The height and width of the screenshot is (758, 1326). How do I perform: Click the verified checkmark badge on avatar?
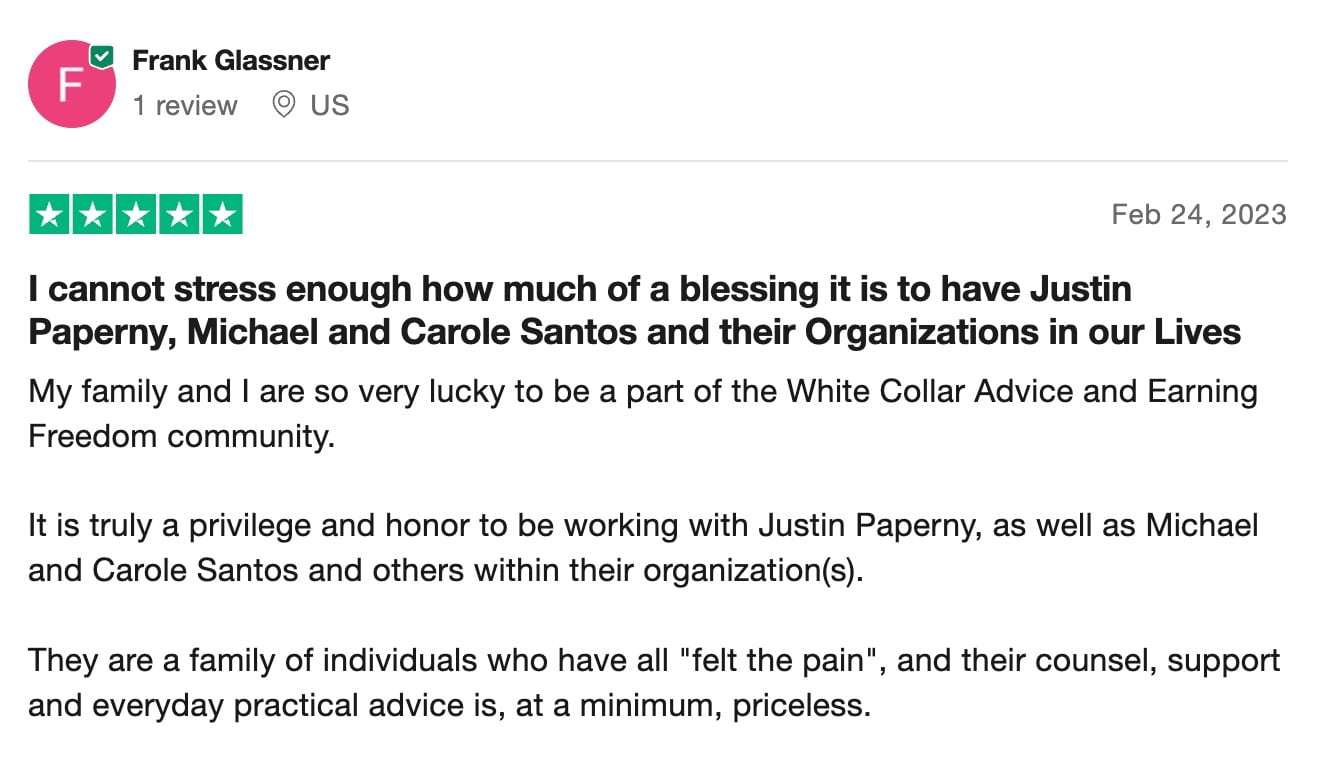(x=102, y=56)
